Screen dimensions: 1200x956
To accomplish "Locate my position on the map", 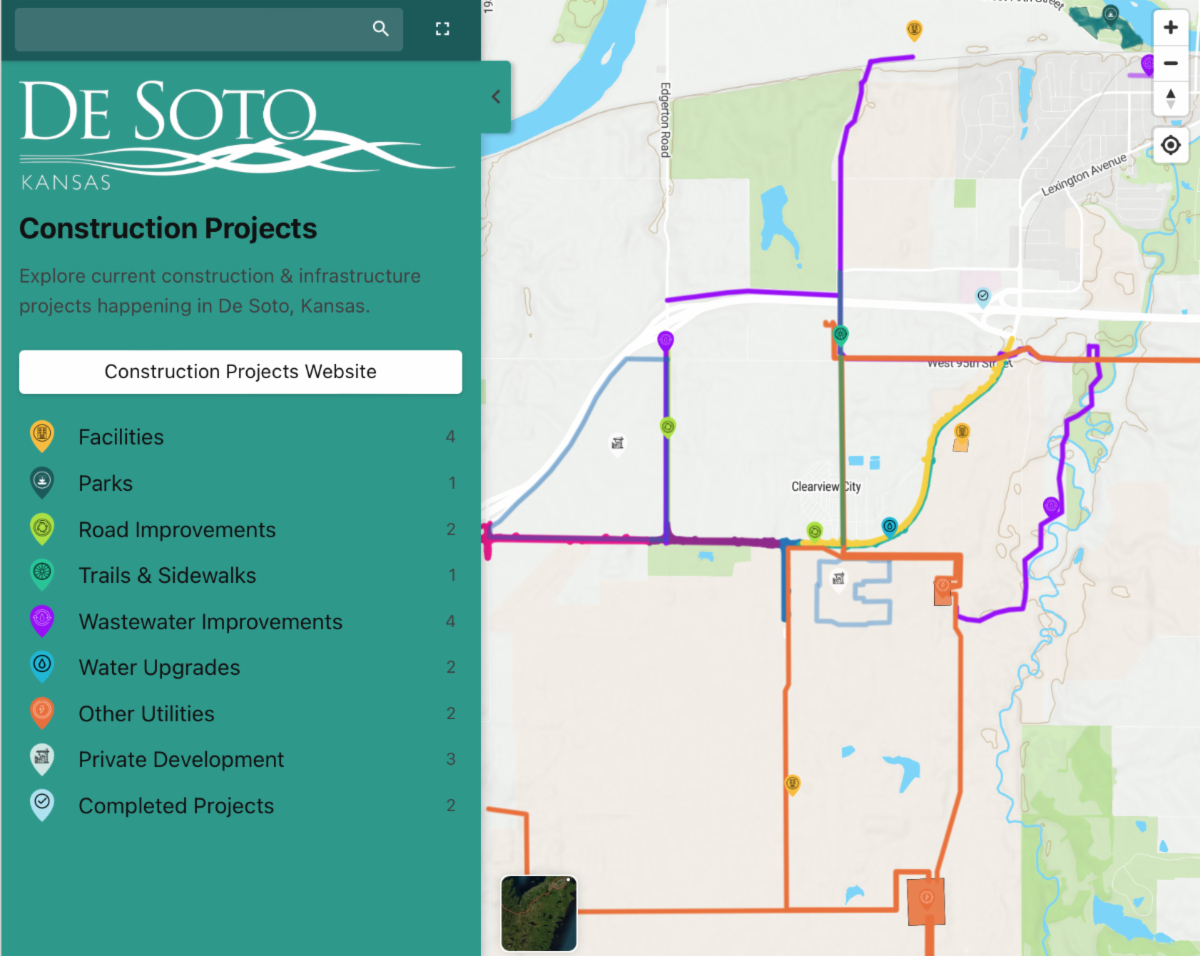I will pyautogui.click(x=1170, y=146).
